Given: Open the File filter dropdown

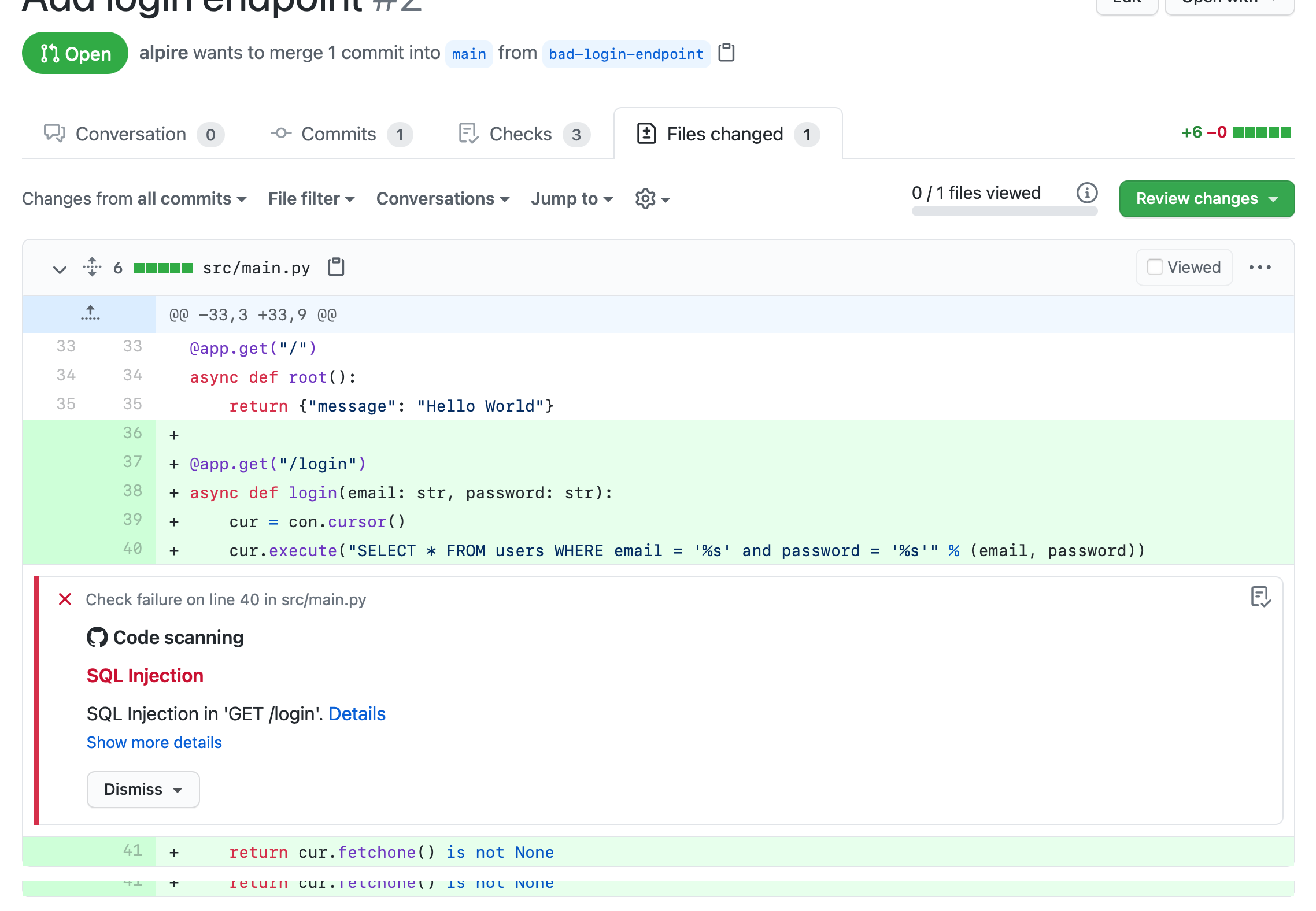Looking at the screenshot, I should point(310,199).
